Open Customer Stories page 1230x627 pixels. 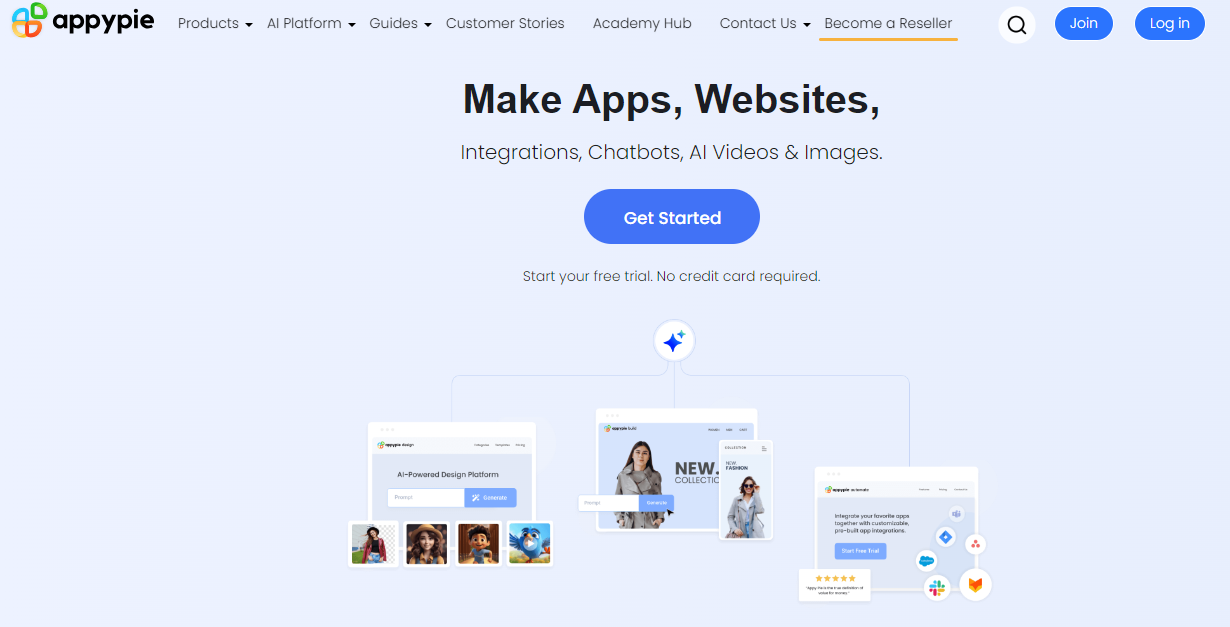pyautogui.click(x=505, y=23)
